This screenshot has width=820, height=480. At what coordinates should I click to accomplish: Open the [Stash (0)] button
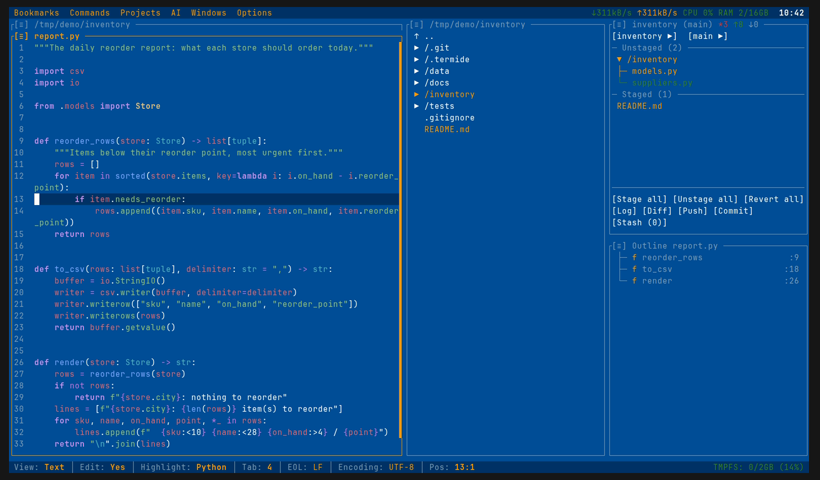coord(640,223)
